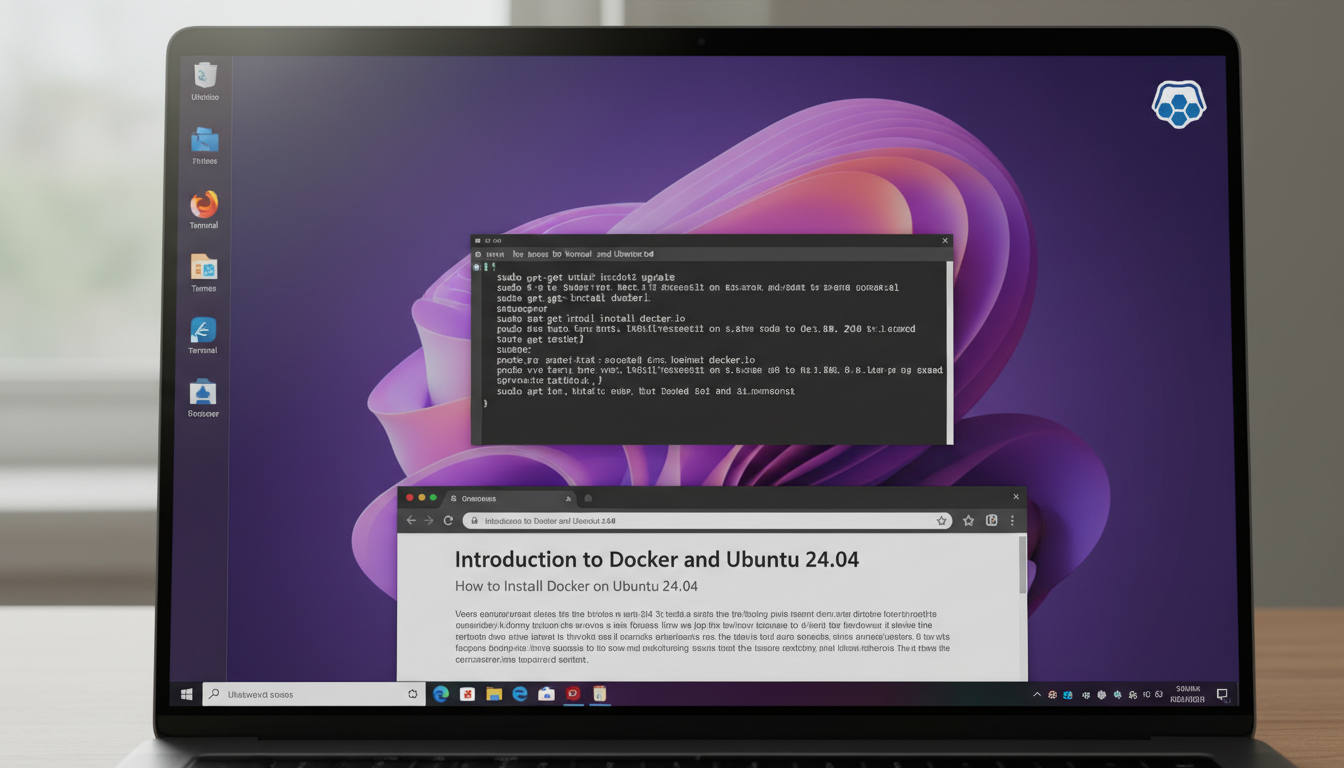The width and height of the screenshot is (1344, 768).
Task: Click the browser forward arrow
Action: point(429,521)
